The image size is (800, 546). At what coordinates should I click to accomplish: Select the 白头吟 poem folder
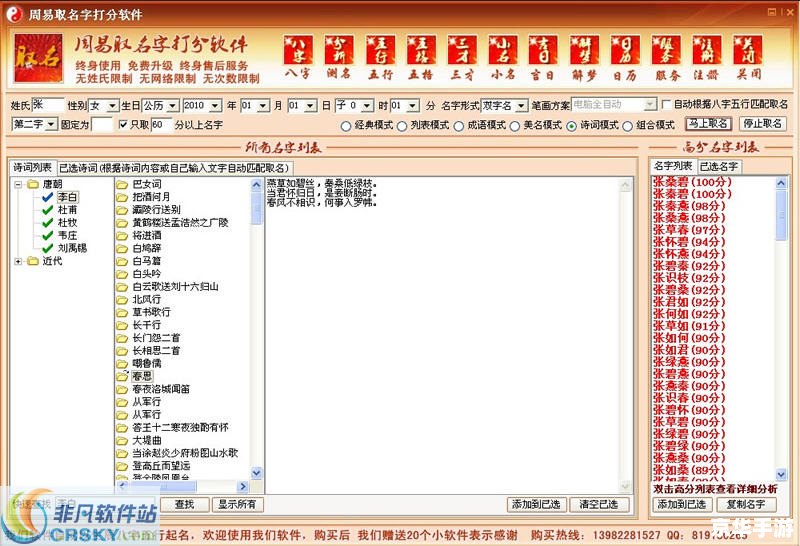(139, 274)
